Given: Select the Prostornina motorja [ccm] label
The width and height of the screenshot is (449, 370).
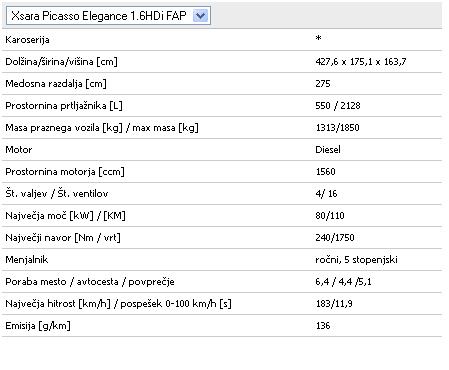Looking at the screenshot, I should 65,172.
